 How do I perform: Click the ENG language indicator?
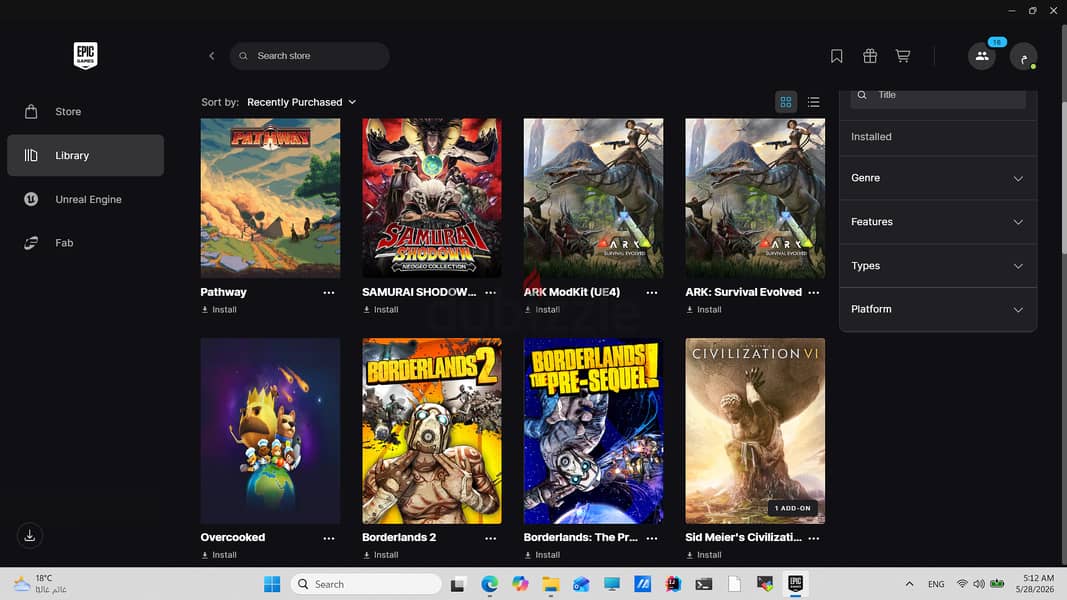click(936, 584)
